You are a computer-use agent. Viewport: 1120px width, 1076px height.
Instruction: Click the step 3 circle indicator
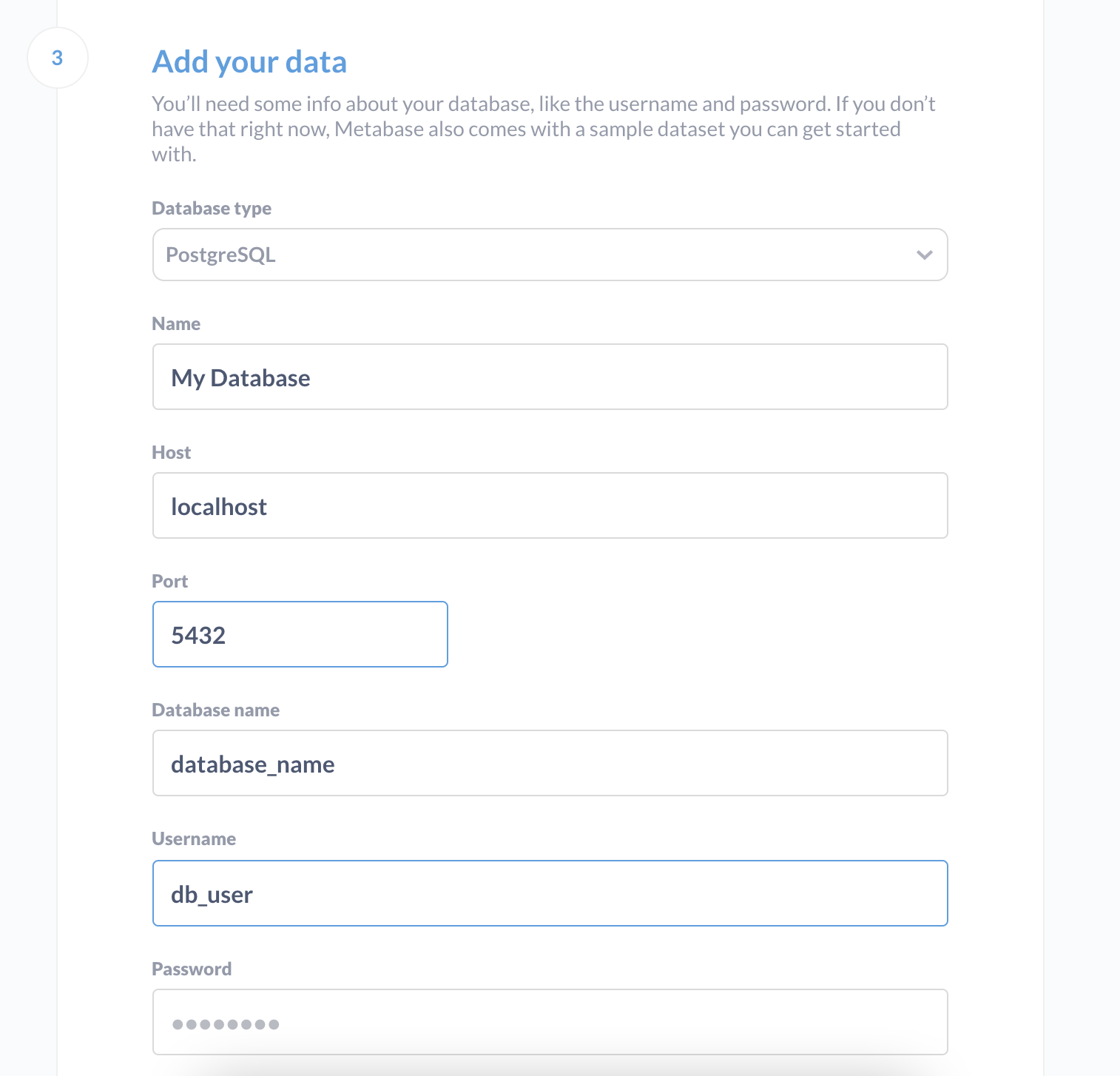click(x=58, y=58)
